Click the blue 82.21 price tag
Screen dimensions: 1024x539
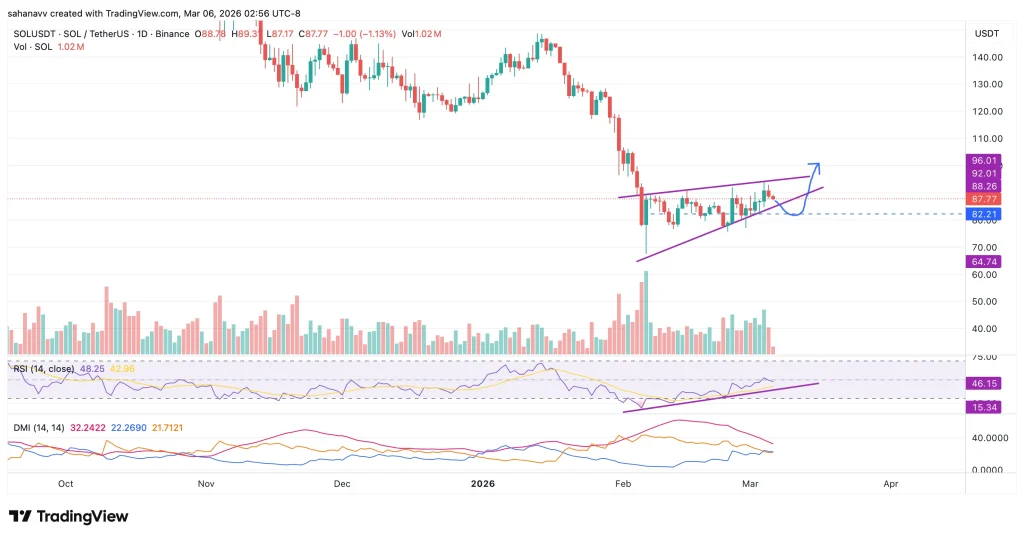pos(981,214)
